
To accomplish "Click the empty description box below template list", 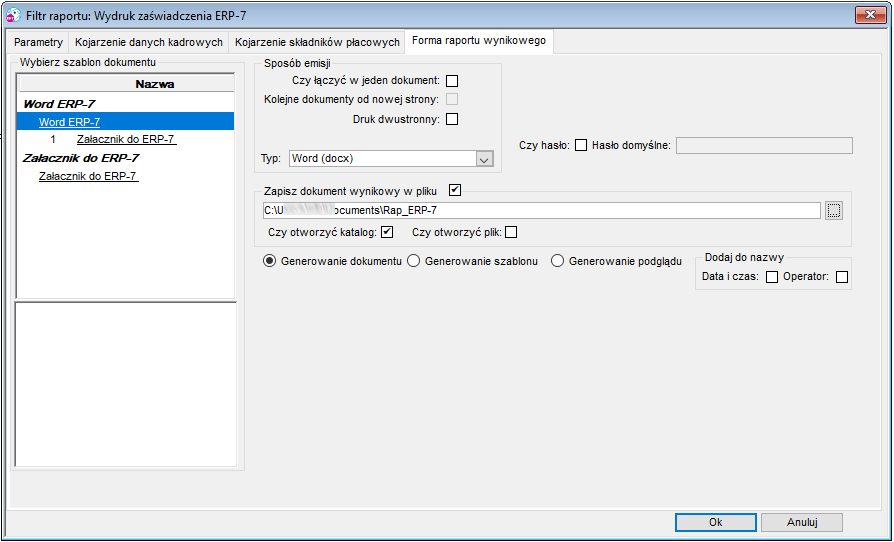I will click(x=125, y=385).
